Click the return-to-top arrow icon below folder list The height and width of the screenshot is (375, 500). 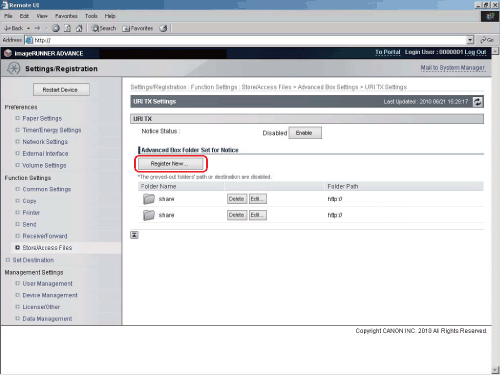click(134, 235)
